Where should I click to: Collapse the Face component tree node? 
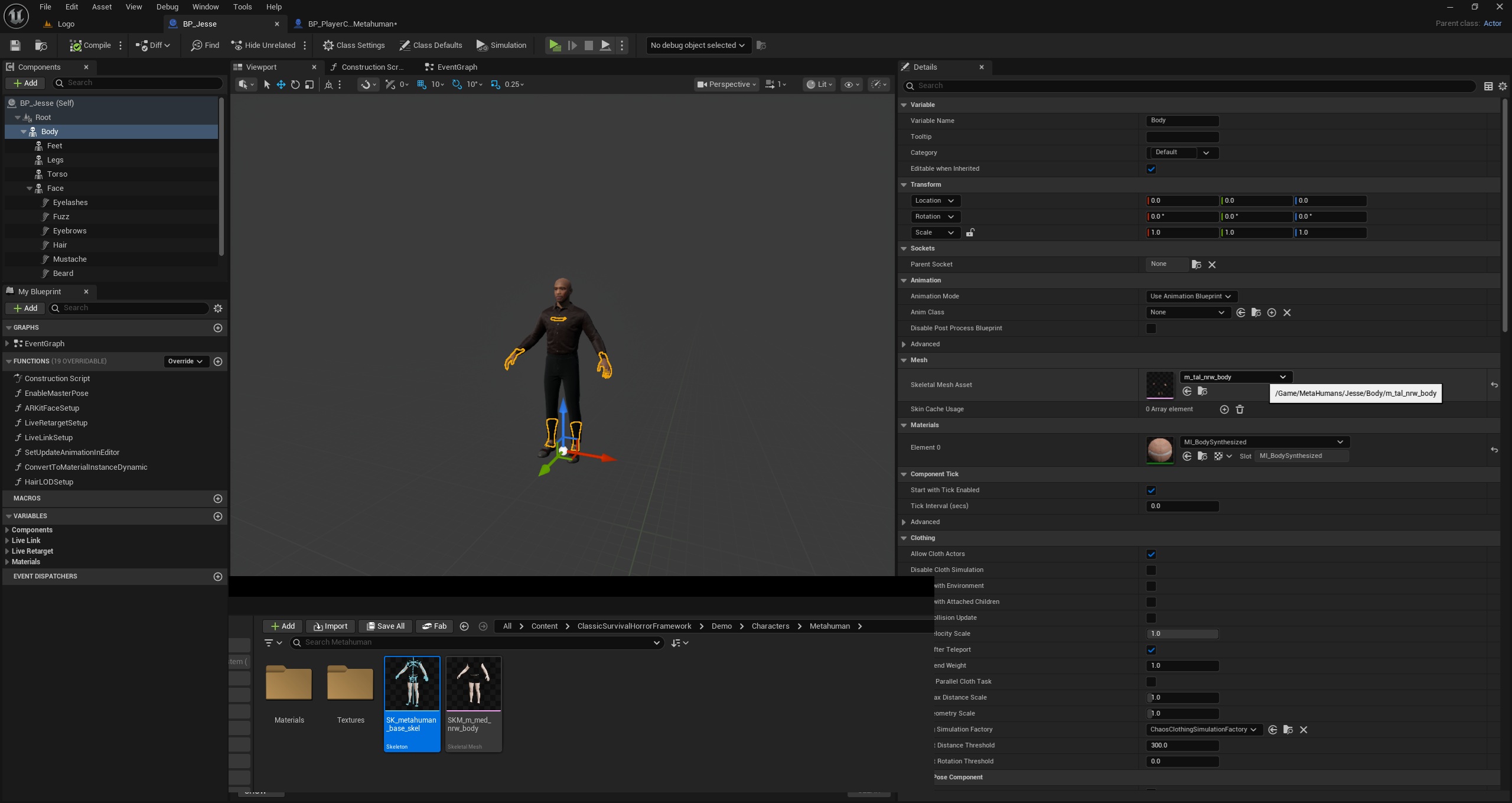pyautogui.click(x=30, y=188)
